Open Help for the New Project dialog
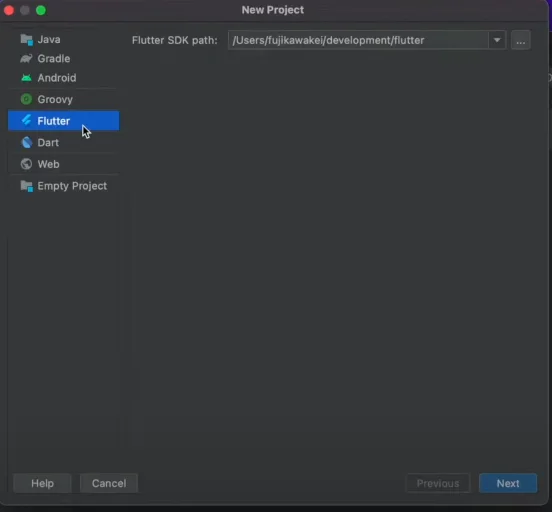The height and width of the screenshot is (512, 552). [x=42, y=483]
